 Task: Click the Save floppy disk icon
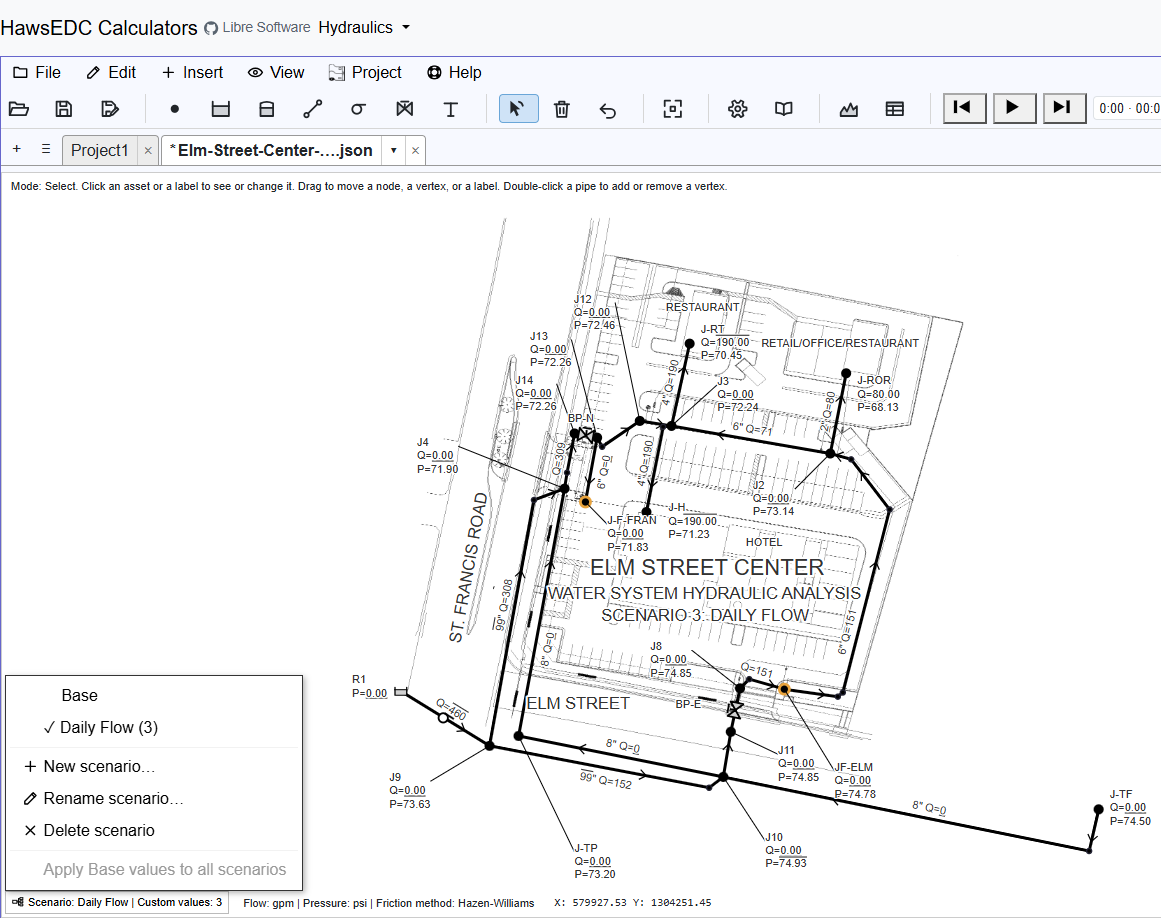click(64, 109)
